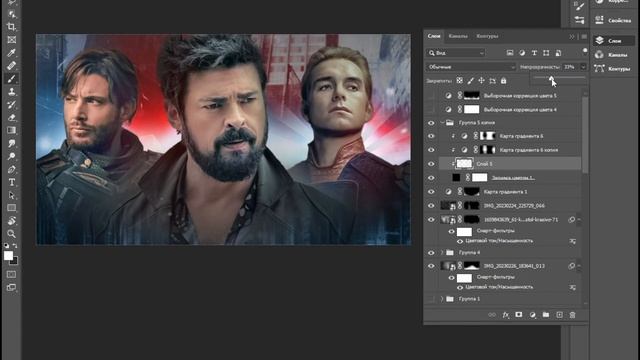Hide Карта градиента 6 layer
This screenshot has width=640, height=360.
point(431,136)
